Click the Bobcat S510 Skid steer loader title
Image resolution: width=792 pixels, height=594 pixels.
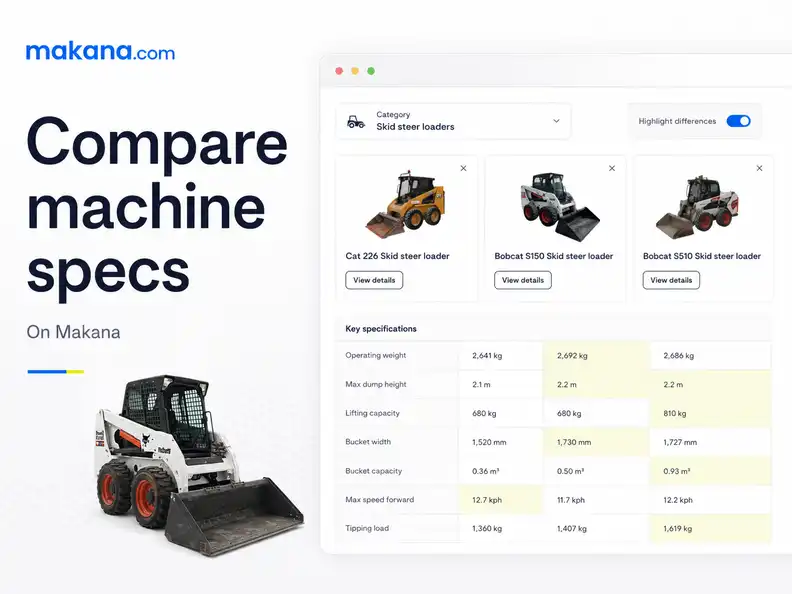[x=702, y=256]
